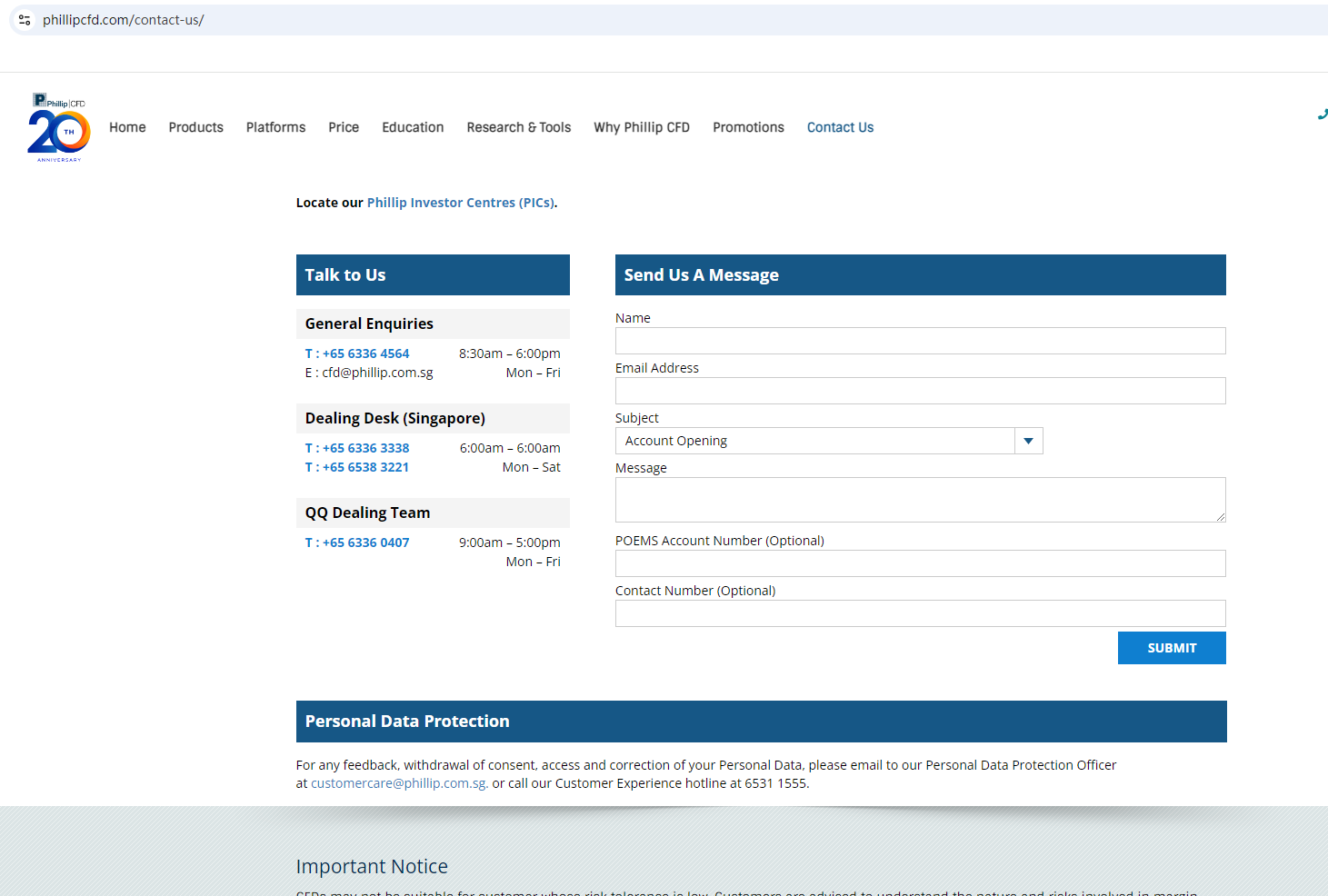The height and width of the screenshot is (896, 1328).
Task: Click the 6:00am – 6:00am hours text
Action: coord(510,448)
